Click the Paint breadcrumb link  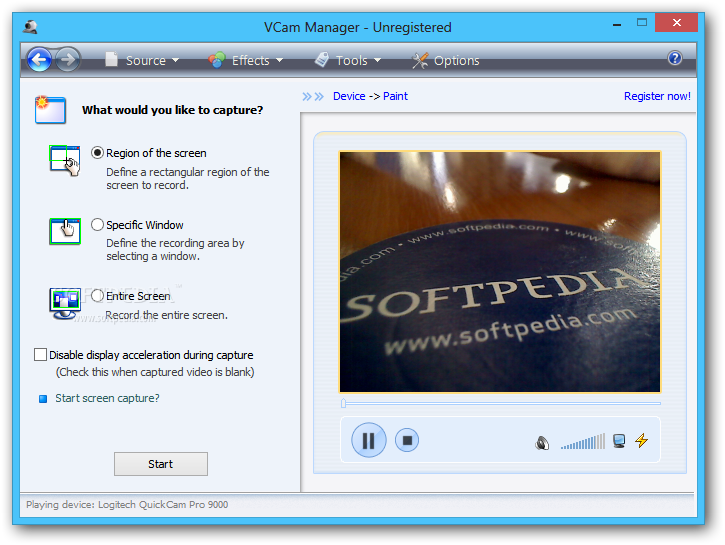click(x=395, y=96)
